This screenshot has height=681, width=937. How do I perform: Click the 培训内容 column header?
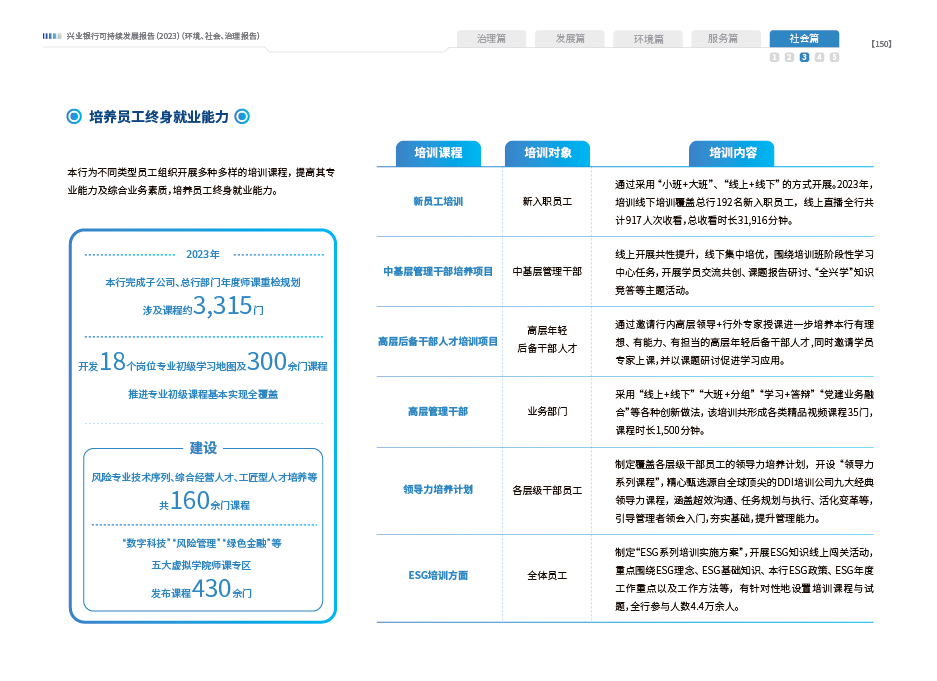[x=733, y=153]
